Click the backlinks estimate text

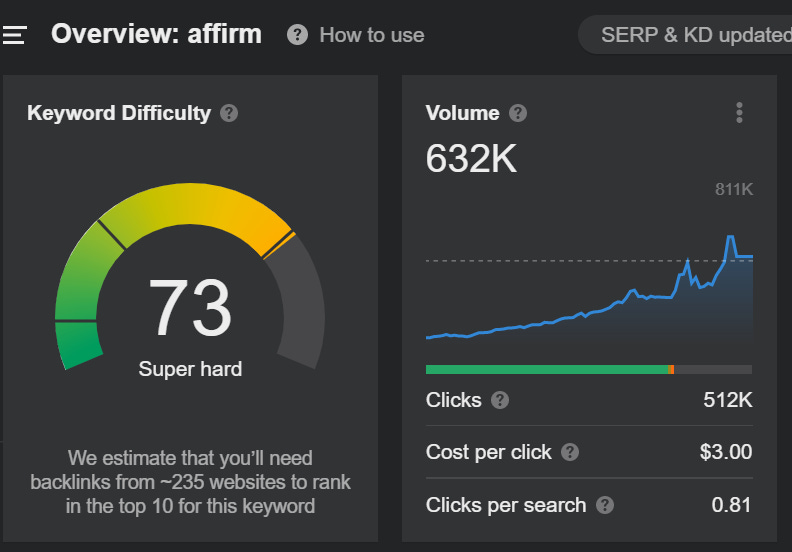(x=190, y=482)
